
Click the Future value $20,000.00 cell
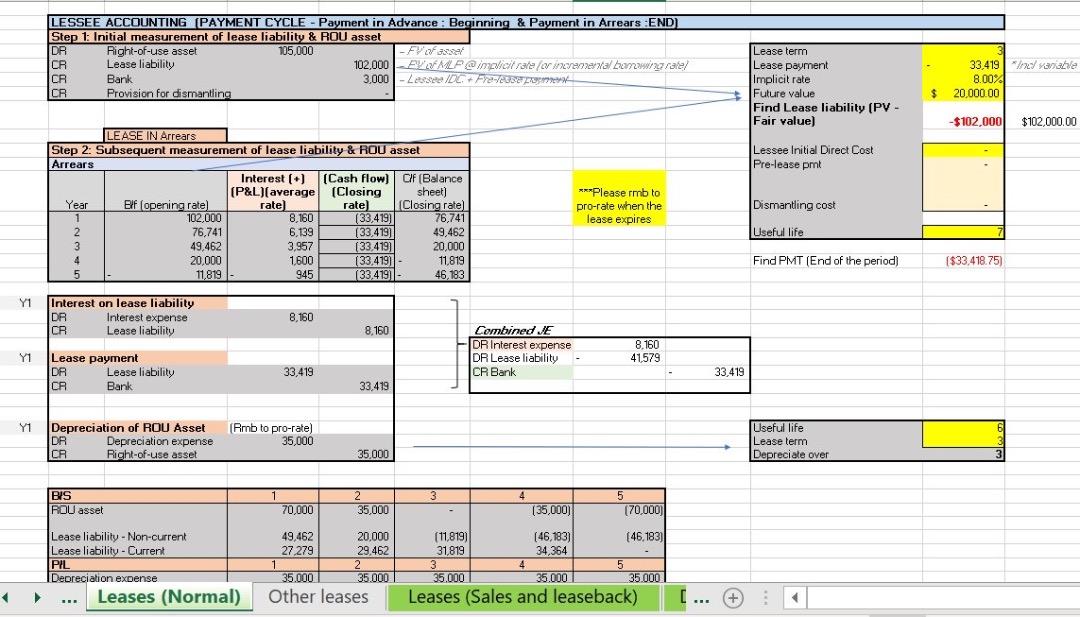(x=963, y=93)
